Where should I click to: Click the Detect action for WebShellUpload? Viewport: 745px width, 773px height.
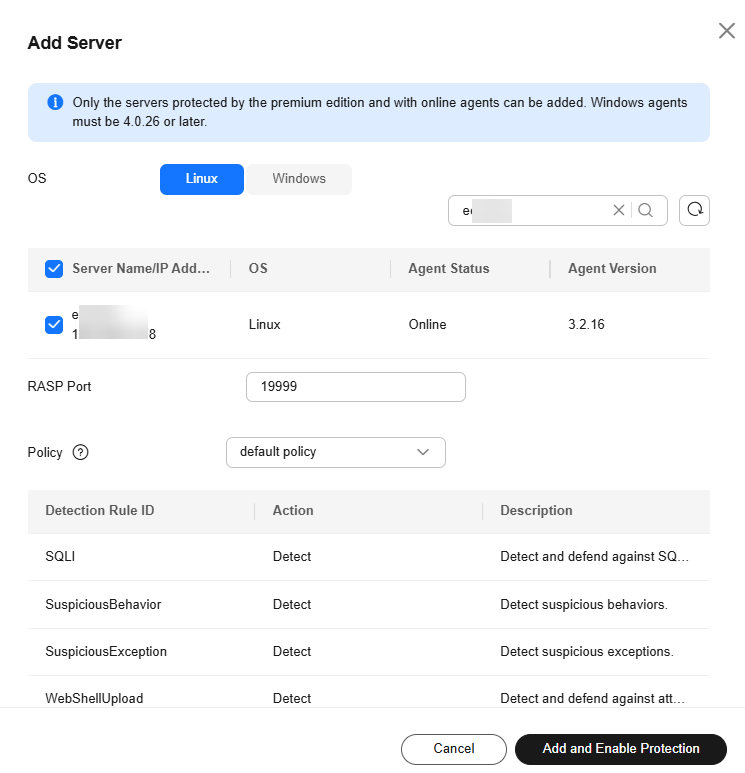[x=292, y=699]
